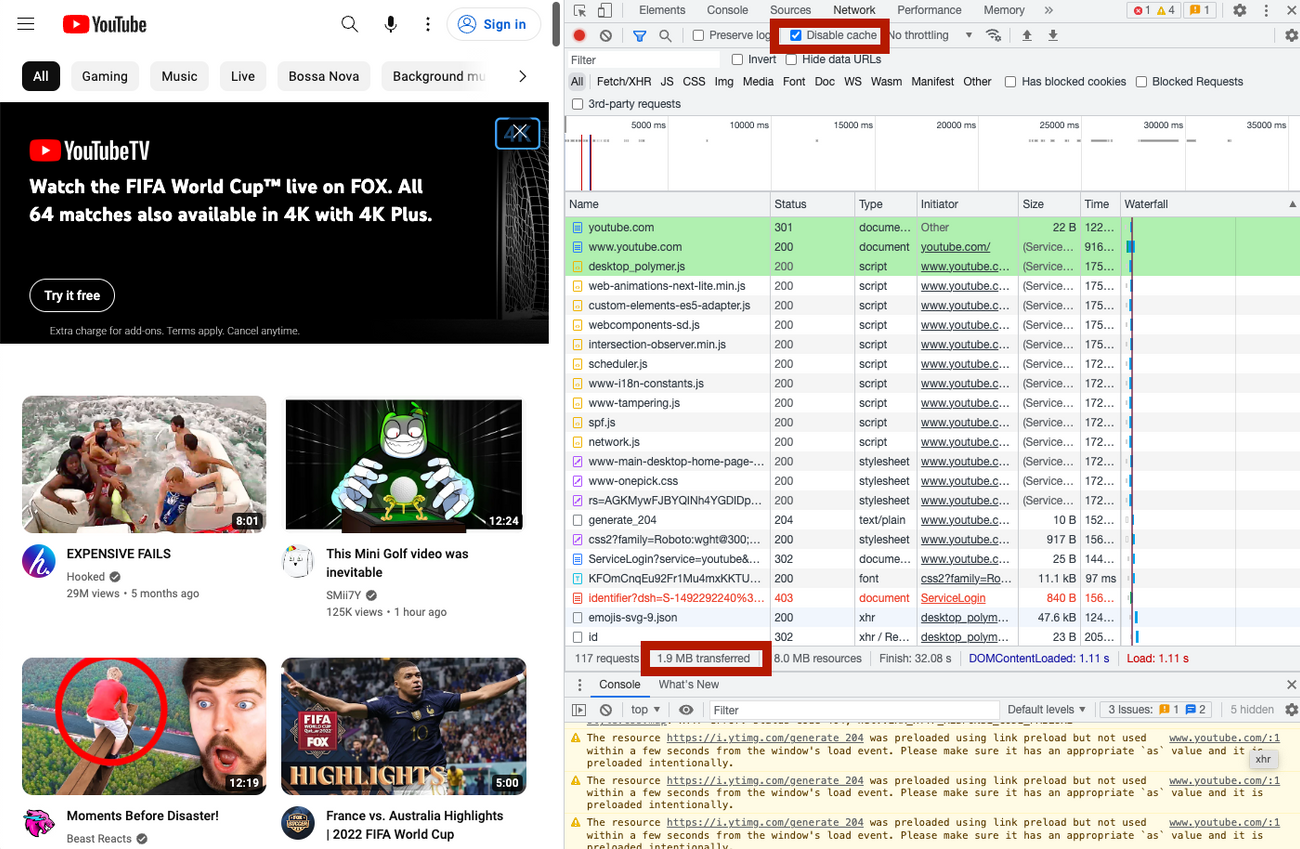Open the console top context selector
Viewport: 1300px width, 849px height.
[x=646, y=710]
